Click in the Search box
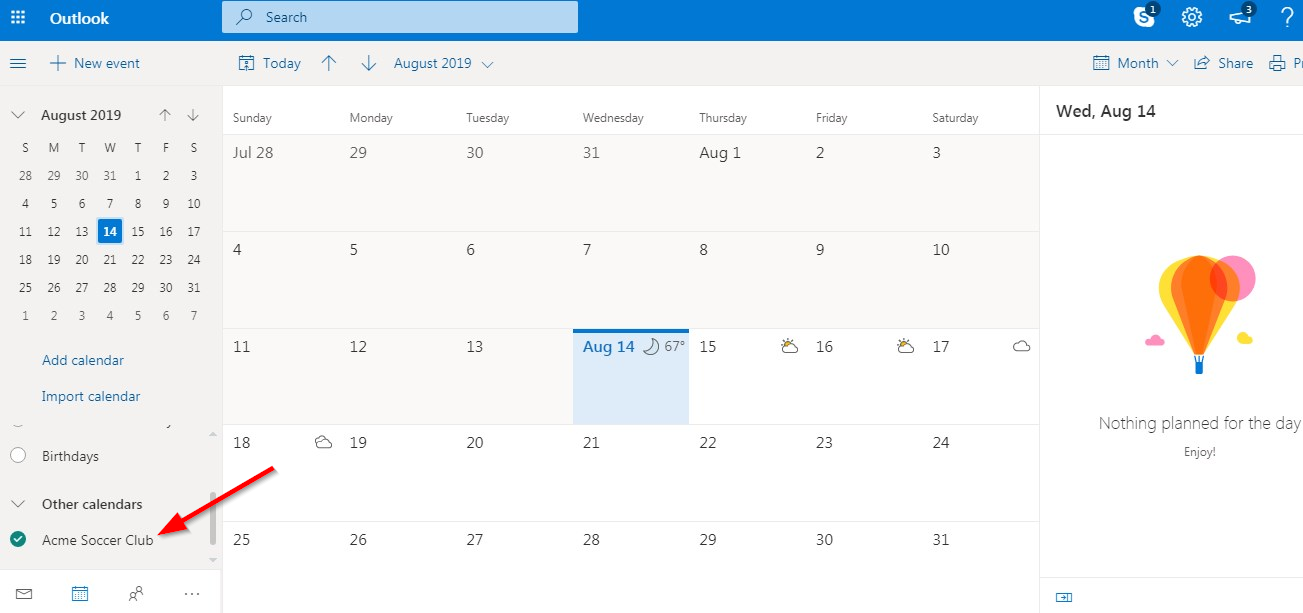The image size is (1303, 613). pos(400,17)
